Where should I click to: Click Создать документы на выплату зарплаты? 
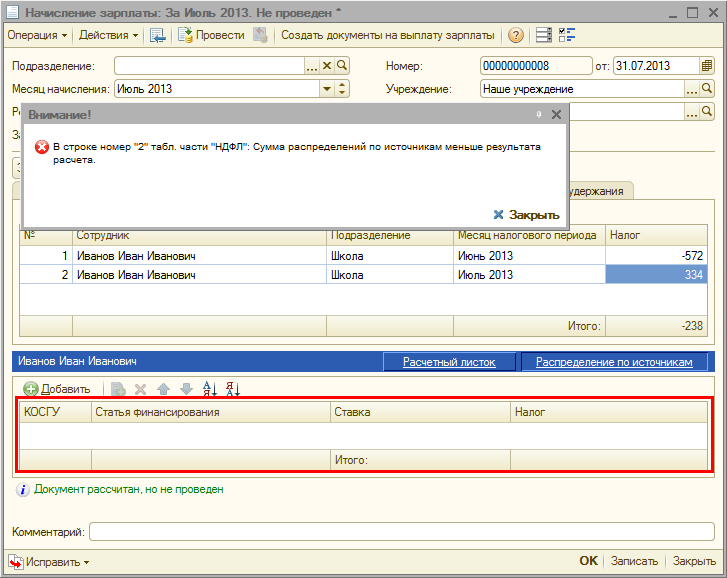pyautogui.click(x=387, y=35)
